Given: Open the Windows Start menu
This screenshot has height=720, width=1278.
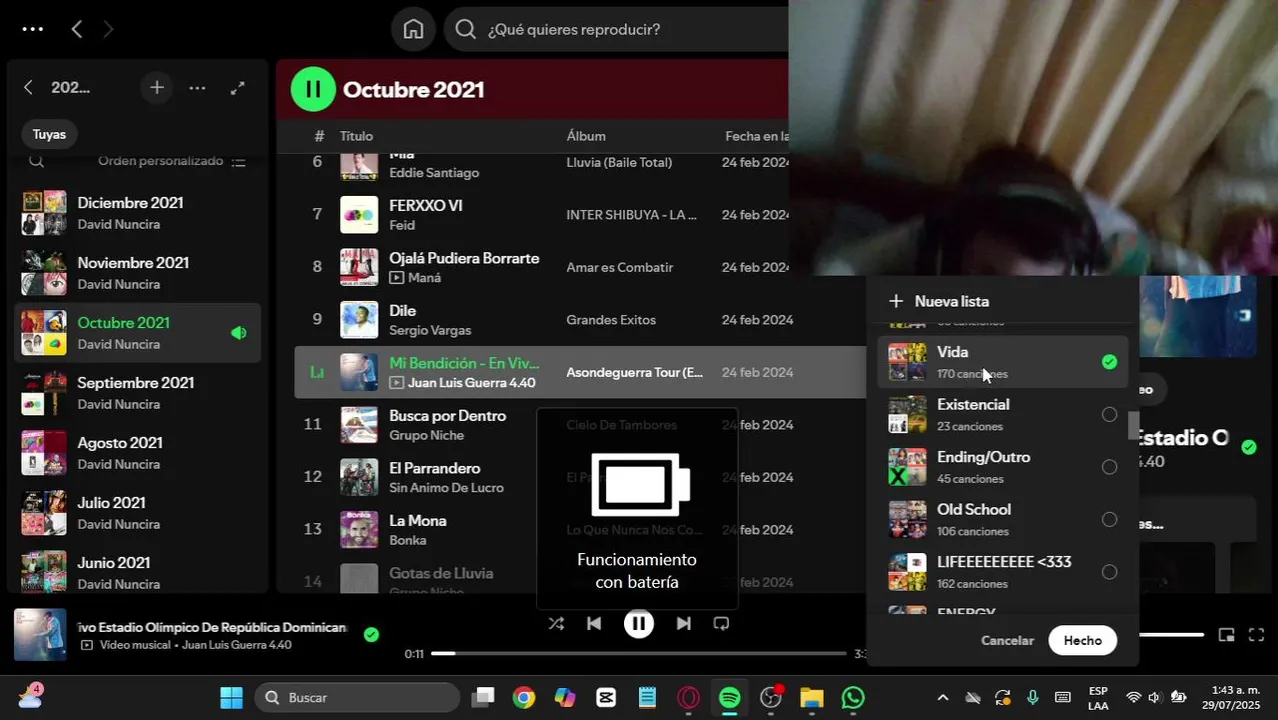Looking at the screenshot, I should point(231,697).
